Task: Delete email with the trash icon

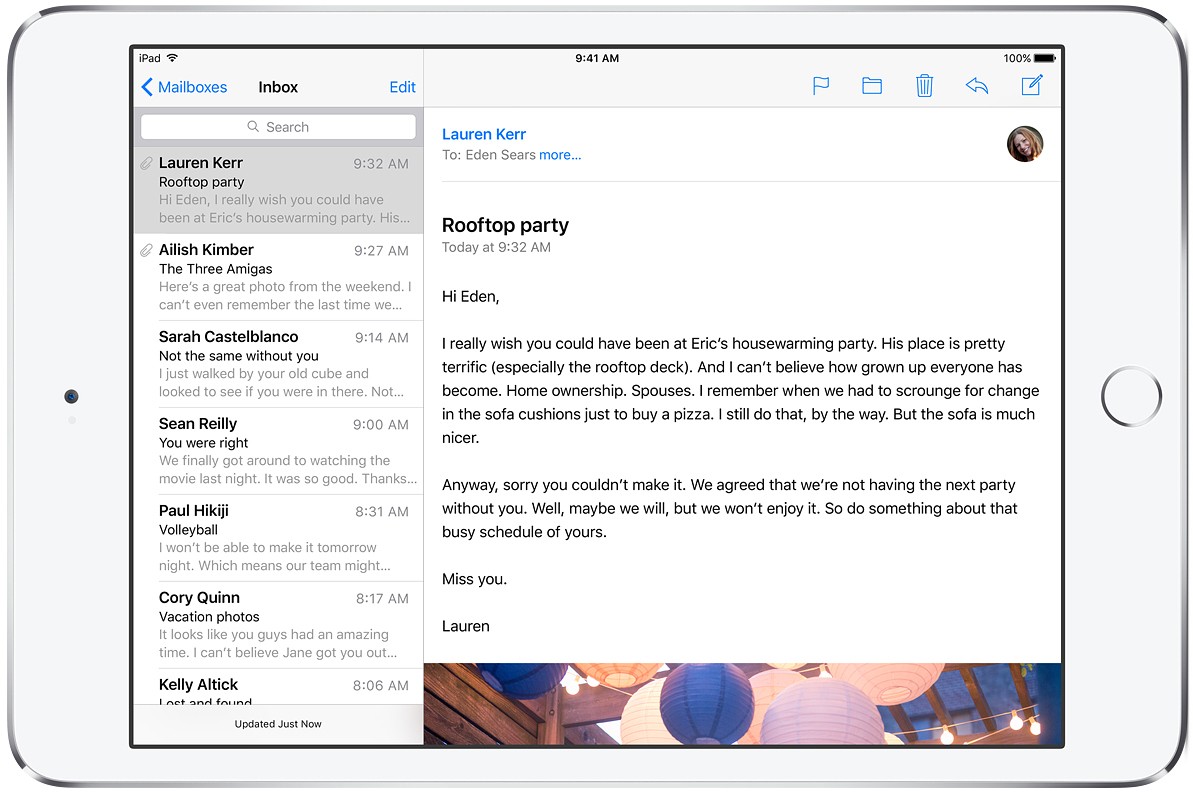Action: (x=924, y=86)
